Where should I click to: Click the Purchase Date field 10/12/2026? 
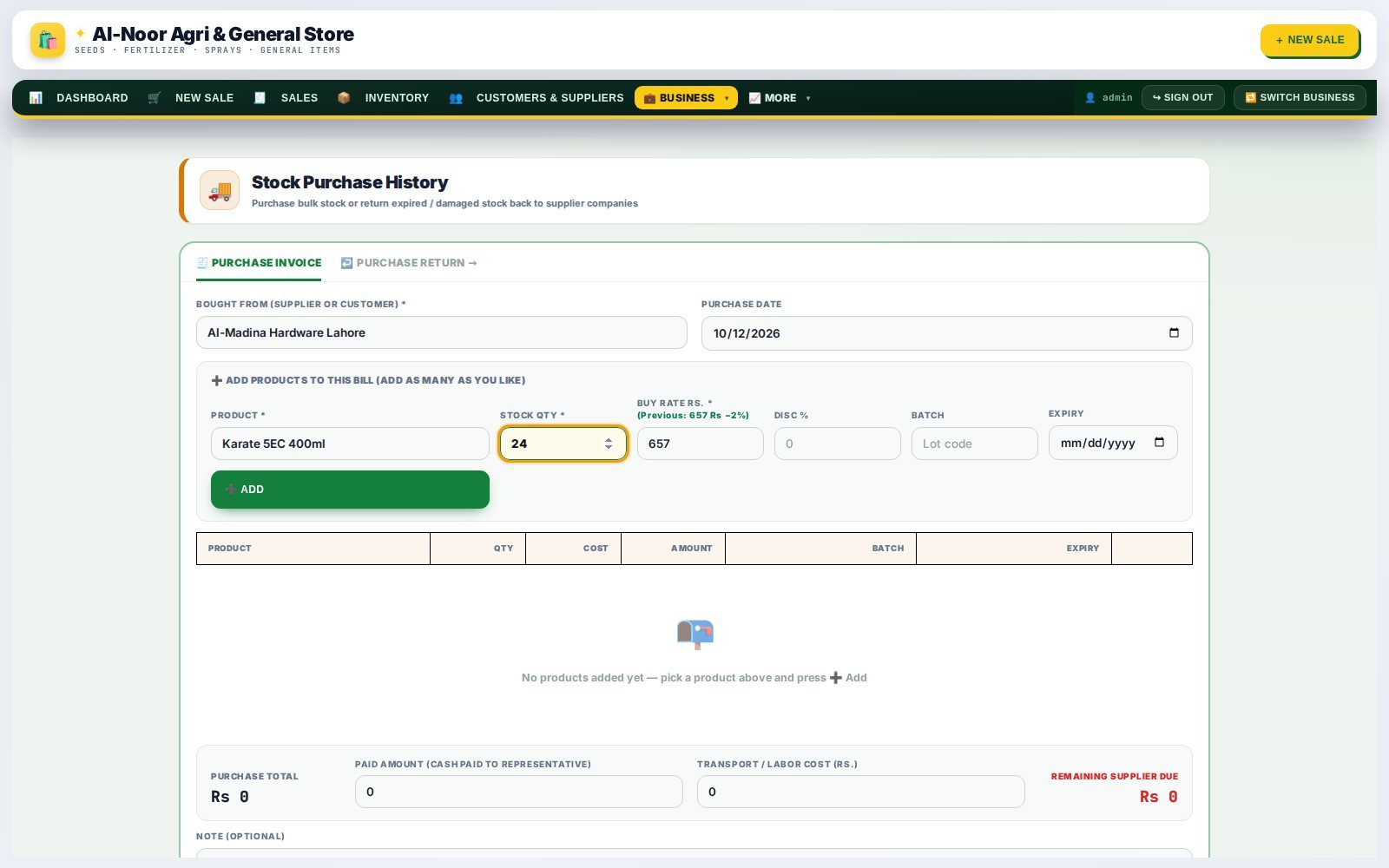coord(946,333)
